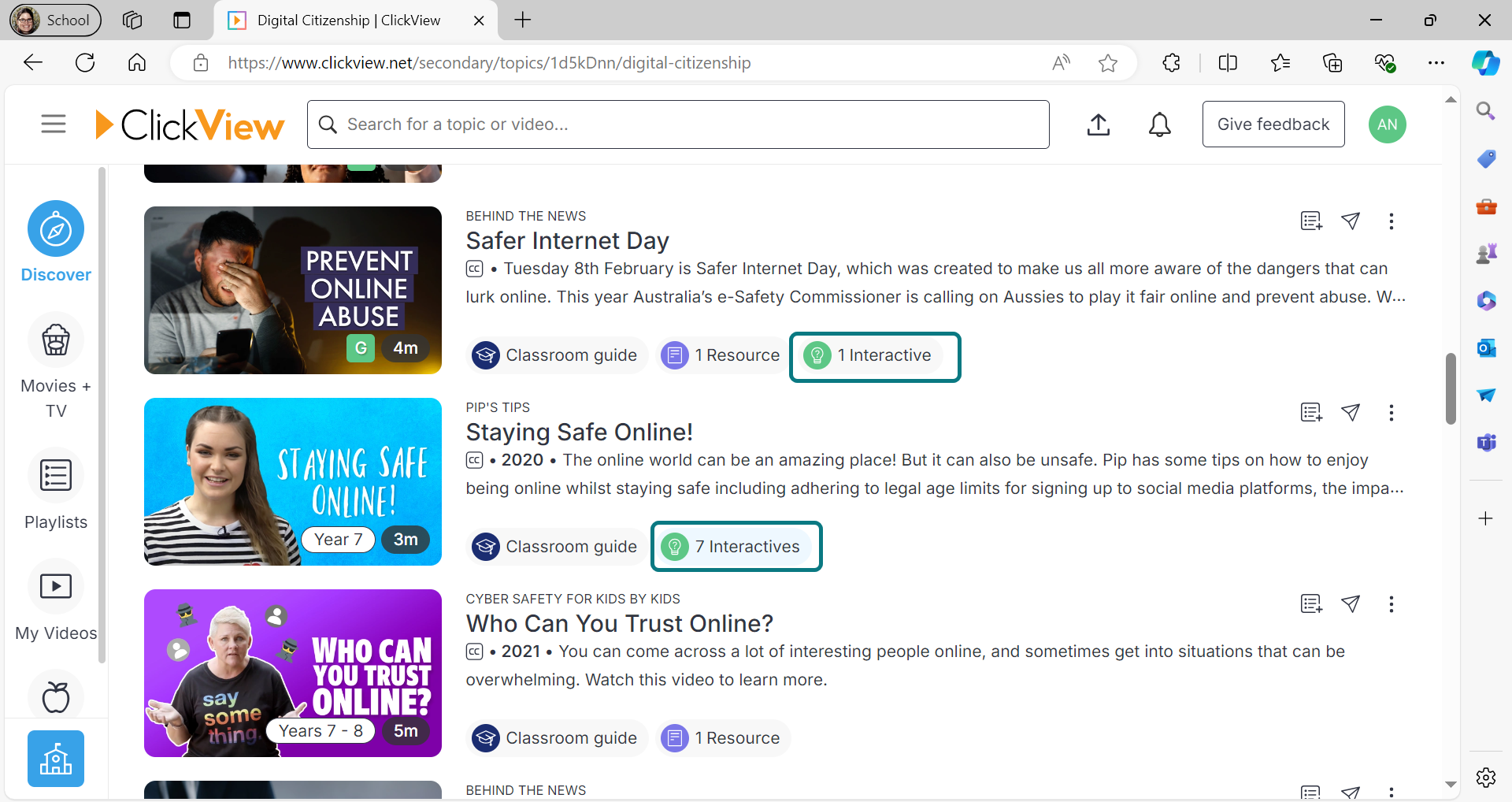Viewport: 1512px width, 802px height.
Task: Open more options for Staying Safe Online!
Action: pyautogui.click(x=1392, y=413)
